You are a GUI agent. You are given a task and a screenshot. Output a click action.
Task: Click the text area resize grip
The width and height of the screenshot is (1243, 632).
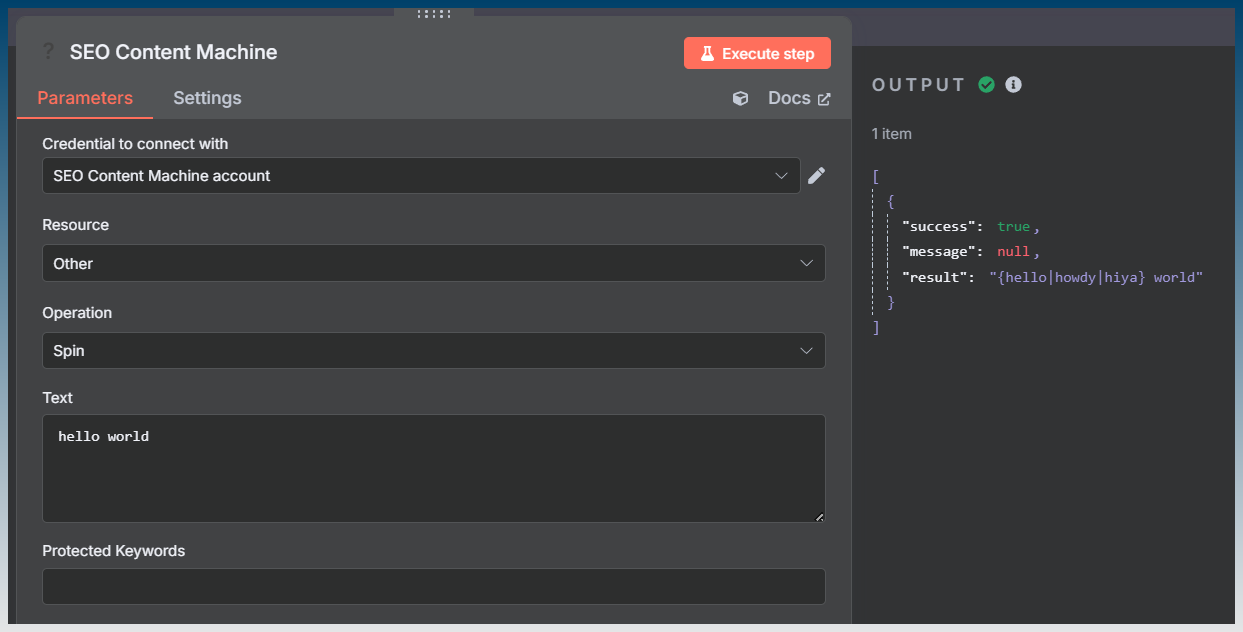pos(819,516)
